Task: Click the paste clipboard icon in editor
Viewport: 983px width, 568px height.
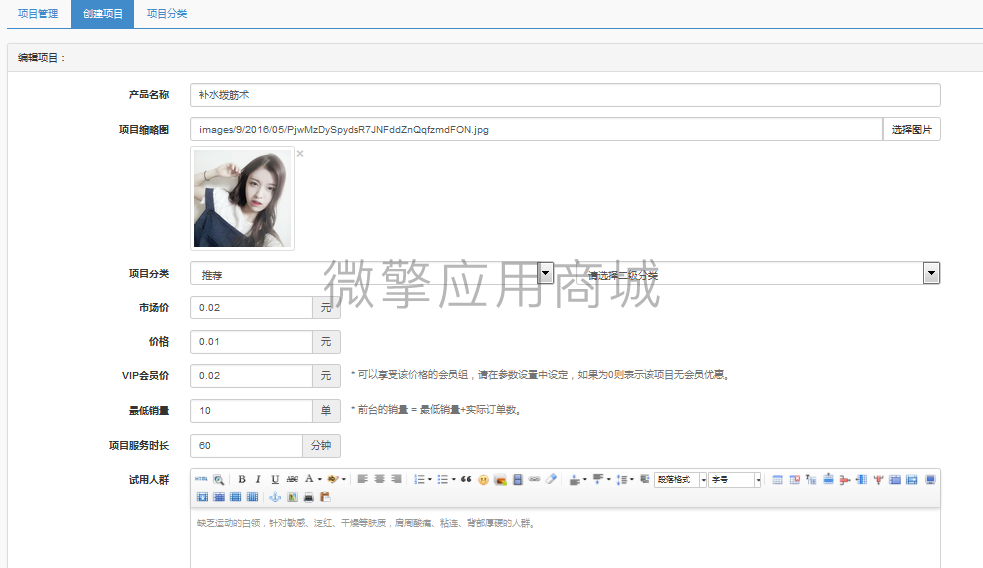Action: [x=325, y=497]
